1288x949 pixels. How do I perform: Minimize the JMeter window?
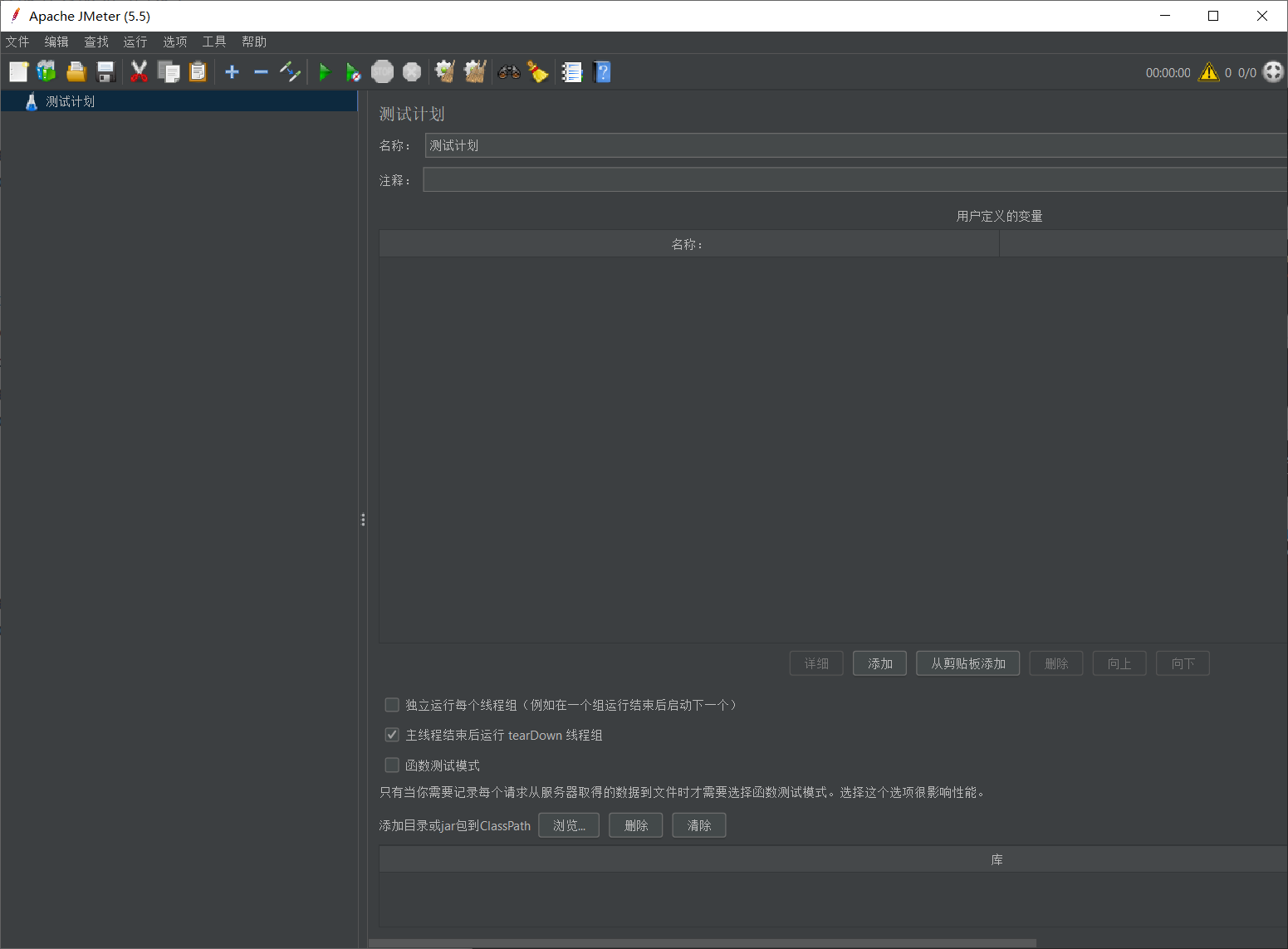tap(1165, 16)
